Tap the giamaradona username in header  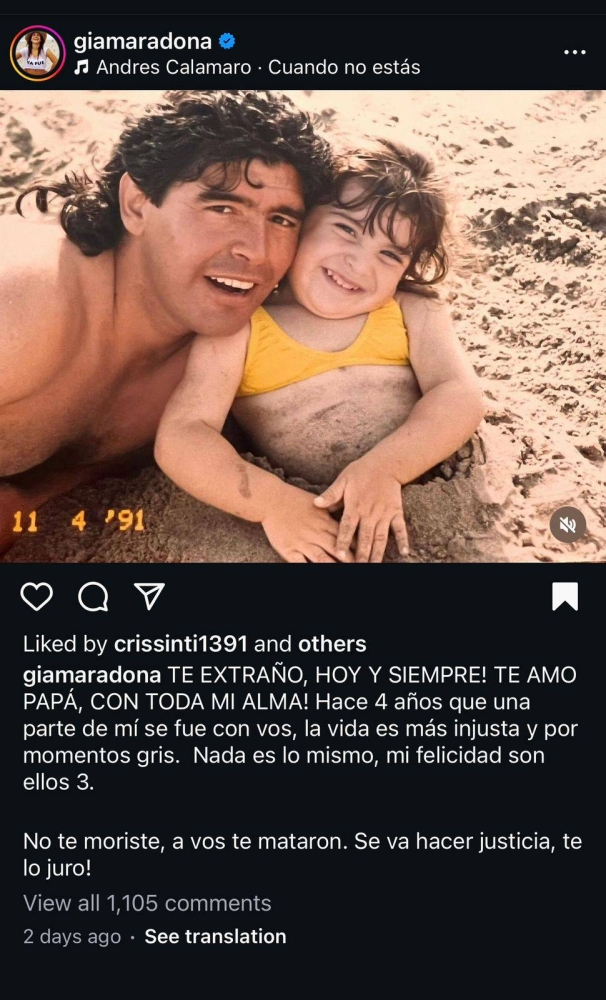point(143,41)
